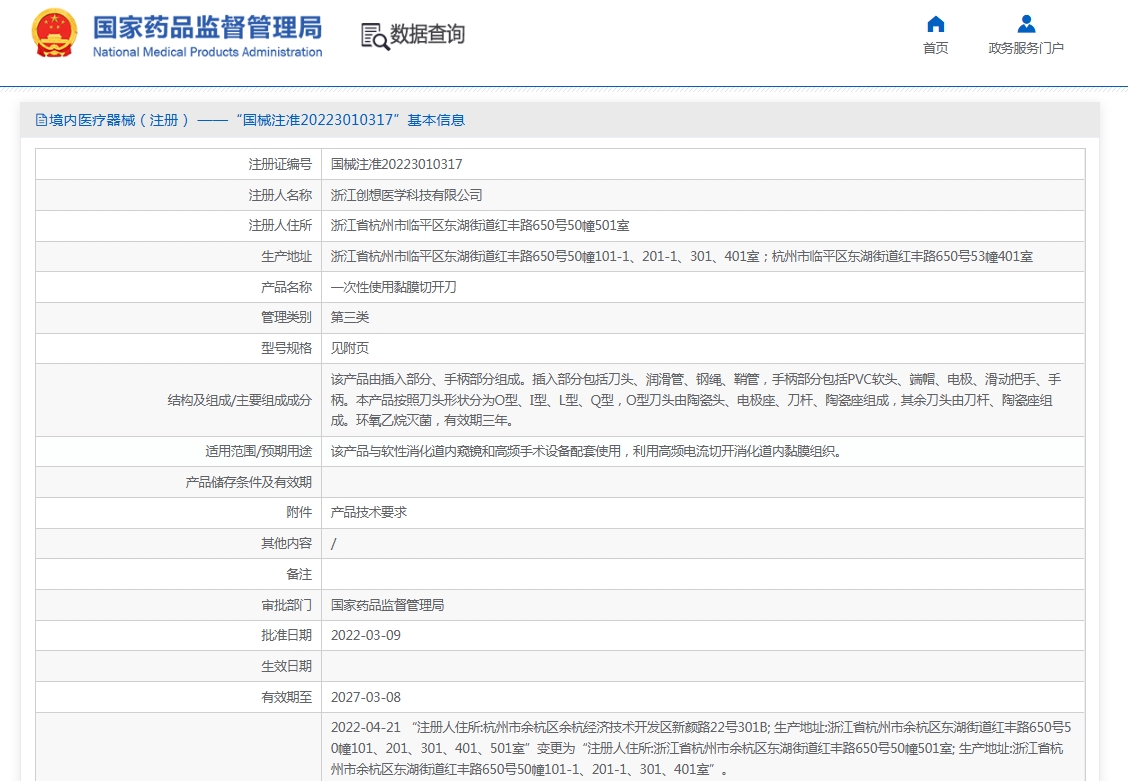Click the 型号规格 row label
This screenshot has height=781, width=1128.
286,348
